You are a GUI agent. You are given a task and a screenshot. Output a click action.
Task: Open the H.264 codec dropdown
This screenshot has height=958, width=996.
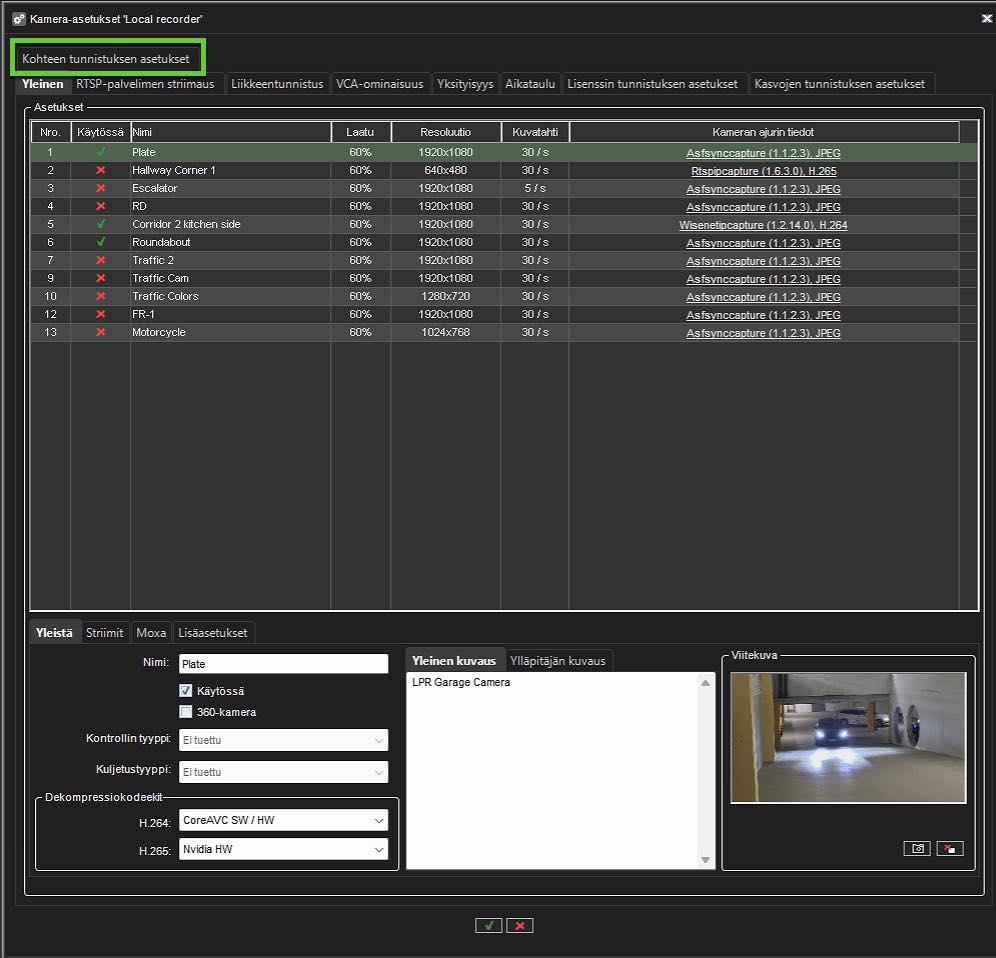283,821
